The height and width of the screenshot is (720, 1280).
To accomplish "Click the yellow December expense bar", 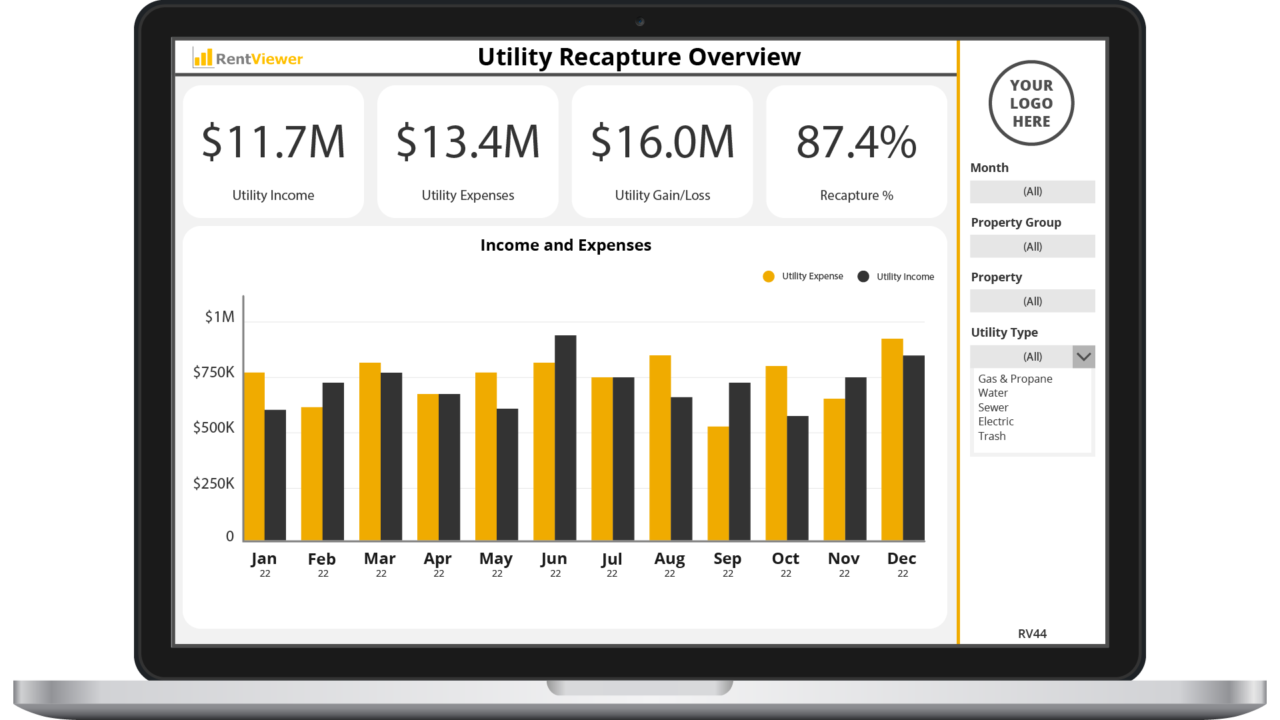I will [891, 440].
